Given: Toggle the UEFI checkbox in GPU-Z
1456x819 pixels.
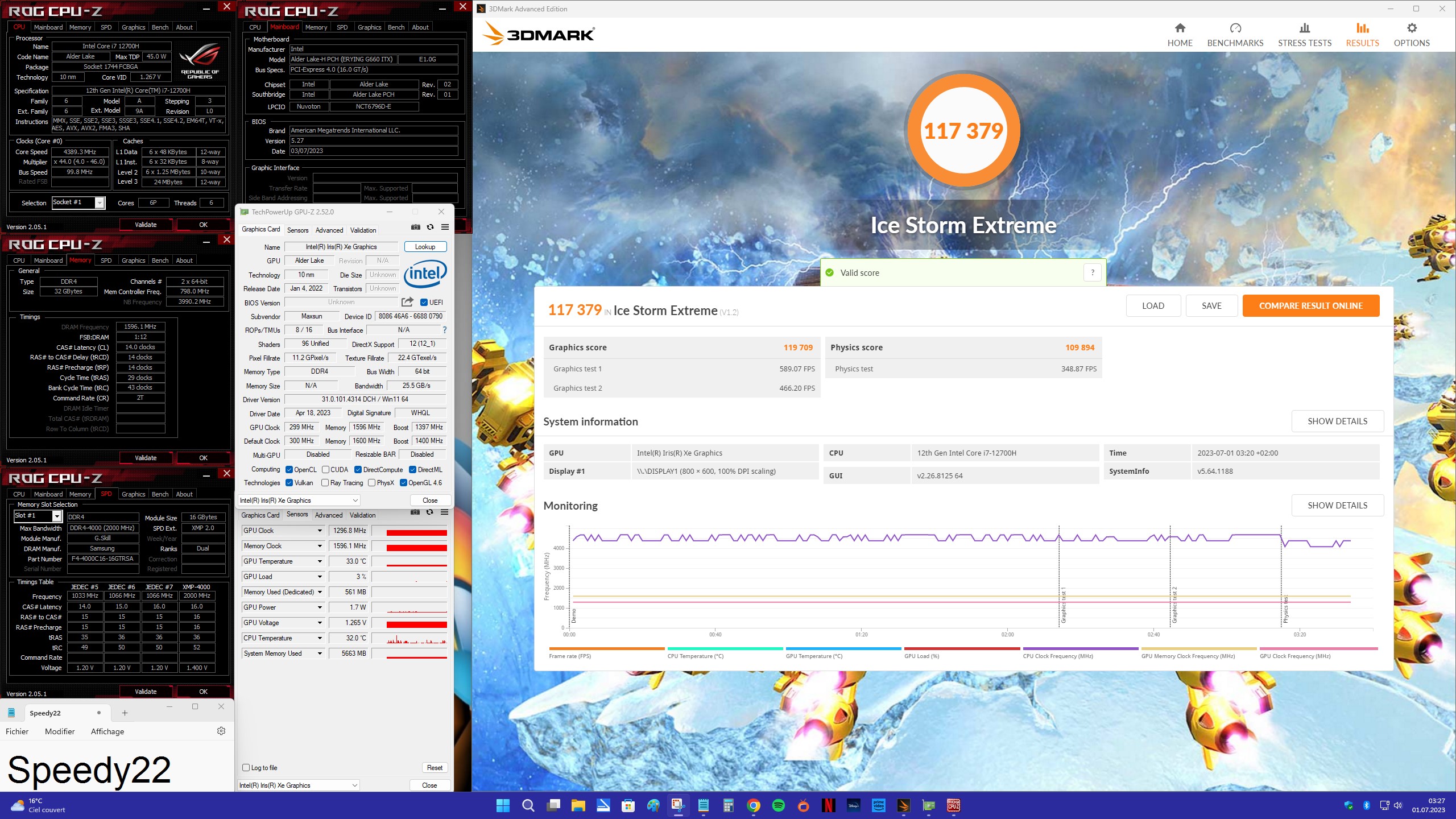Looking at the screenshot, I should click(424, 302).
